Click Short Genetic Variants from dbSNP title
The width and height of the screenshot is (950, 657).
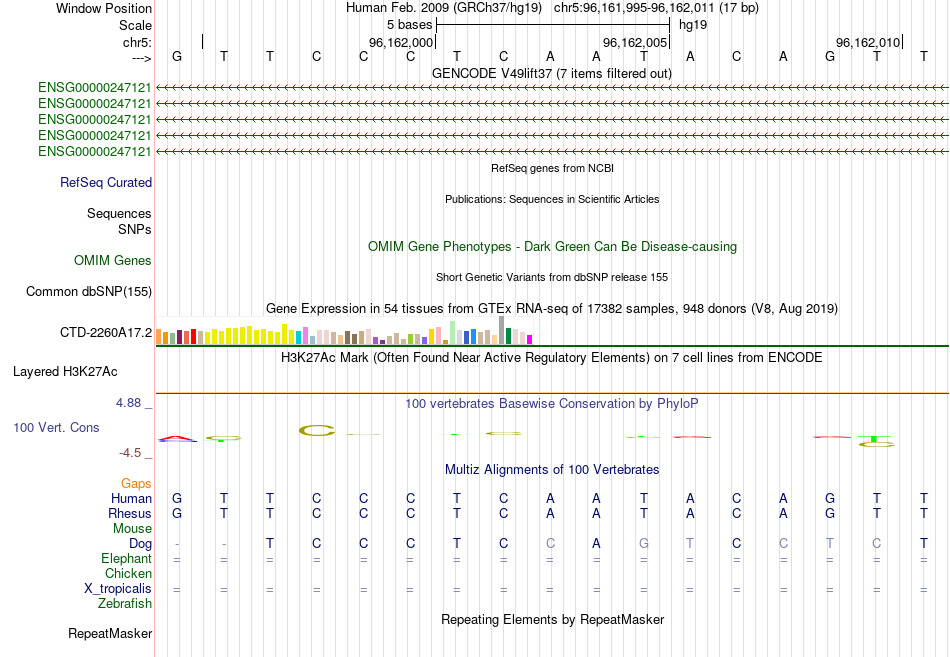tap(552, 277)
